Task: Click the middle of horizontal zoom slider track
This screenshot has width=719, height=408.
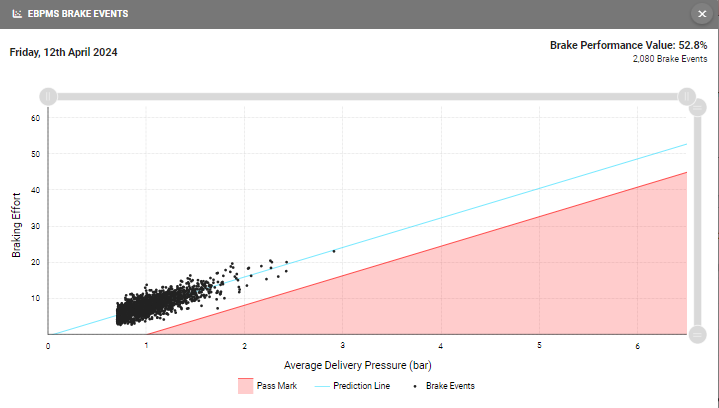Action: pos(366,96)
